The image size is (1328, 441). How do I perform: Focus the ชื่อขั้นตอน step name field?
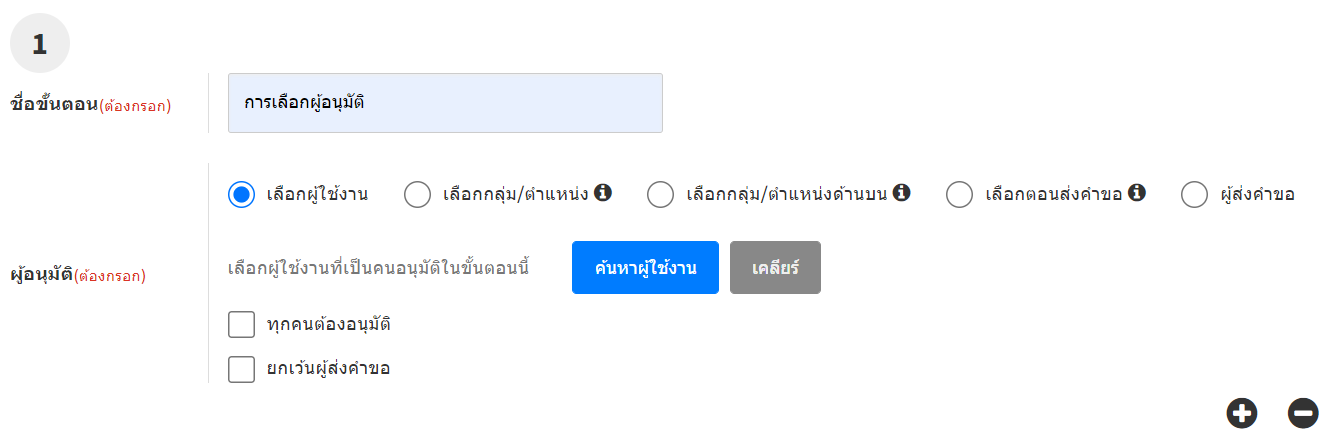(445, 103)
